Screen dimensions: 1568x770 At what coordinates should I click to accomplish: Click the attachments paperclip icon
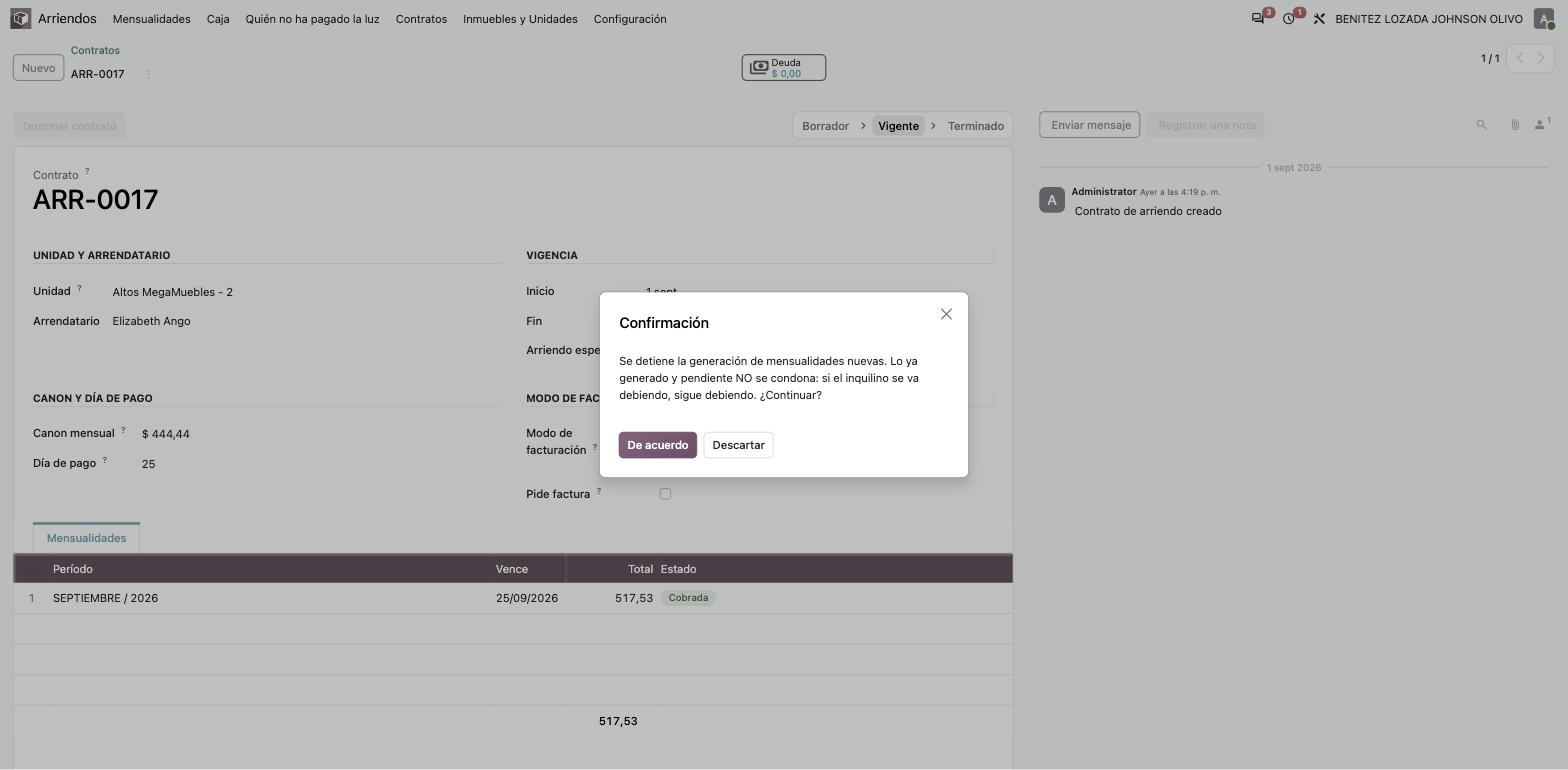(x=1515, y=125)
